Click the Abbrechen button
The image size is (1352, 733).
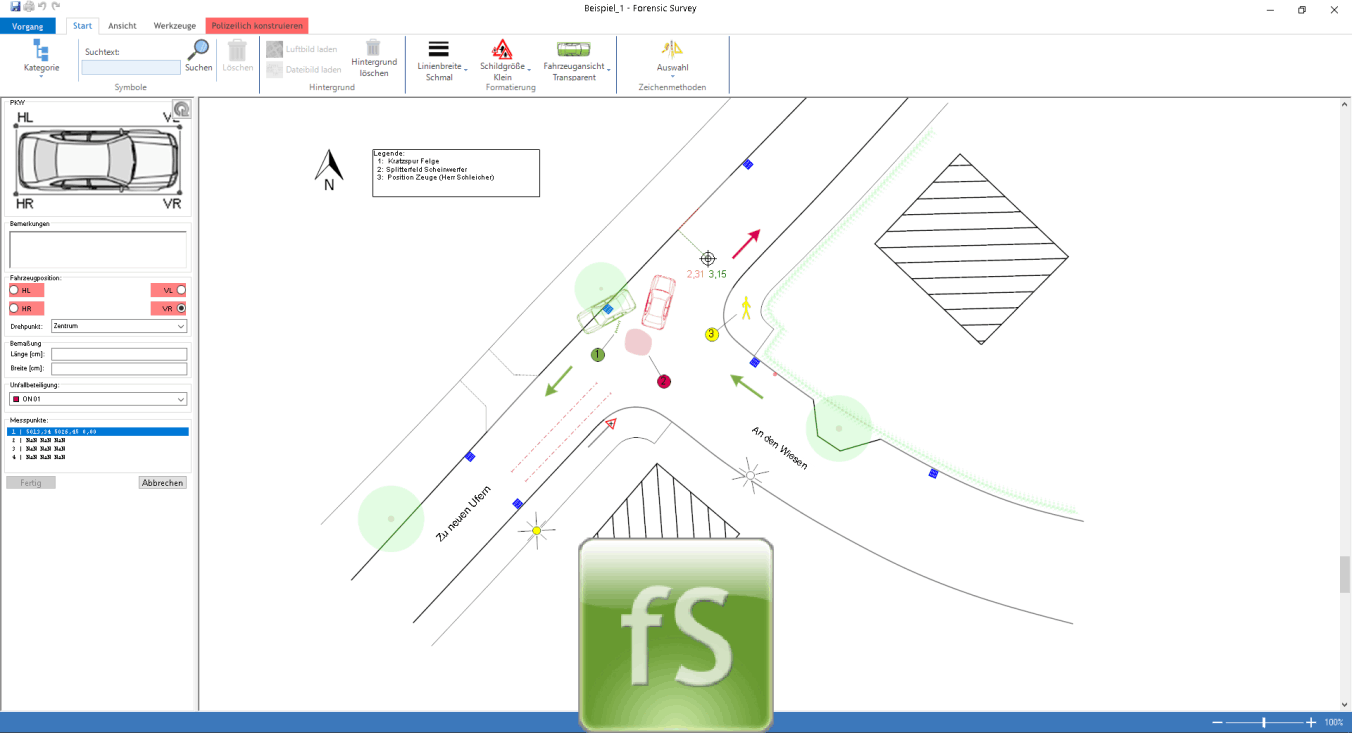click(162, 483)
